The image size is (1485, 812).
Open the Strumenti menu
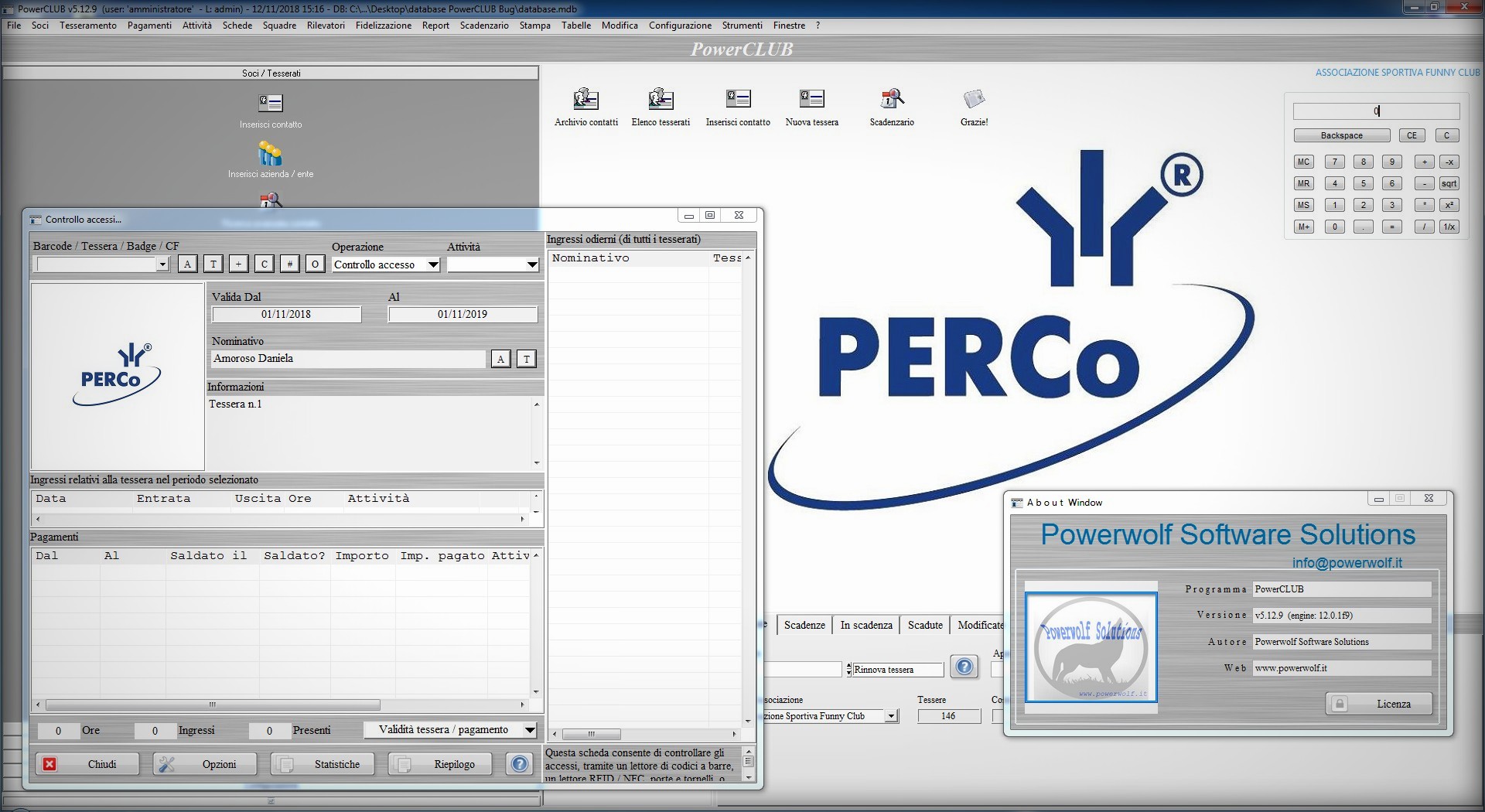[742, 26]
